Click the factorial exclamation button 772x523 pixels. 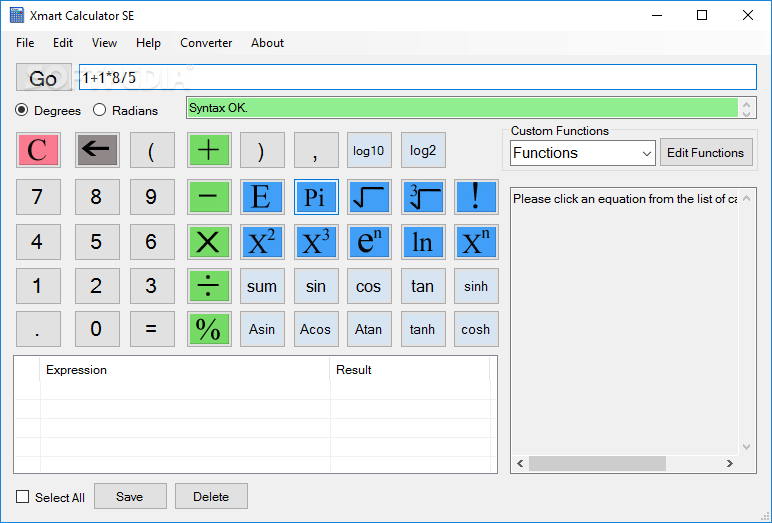tap(476, 197)
